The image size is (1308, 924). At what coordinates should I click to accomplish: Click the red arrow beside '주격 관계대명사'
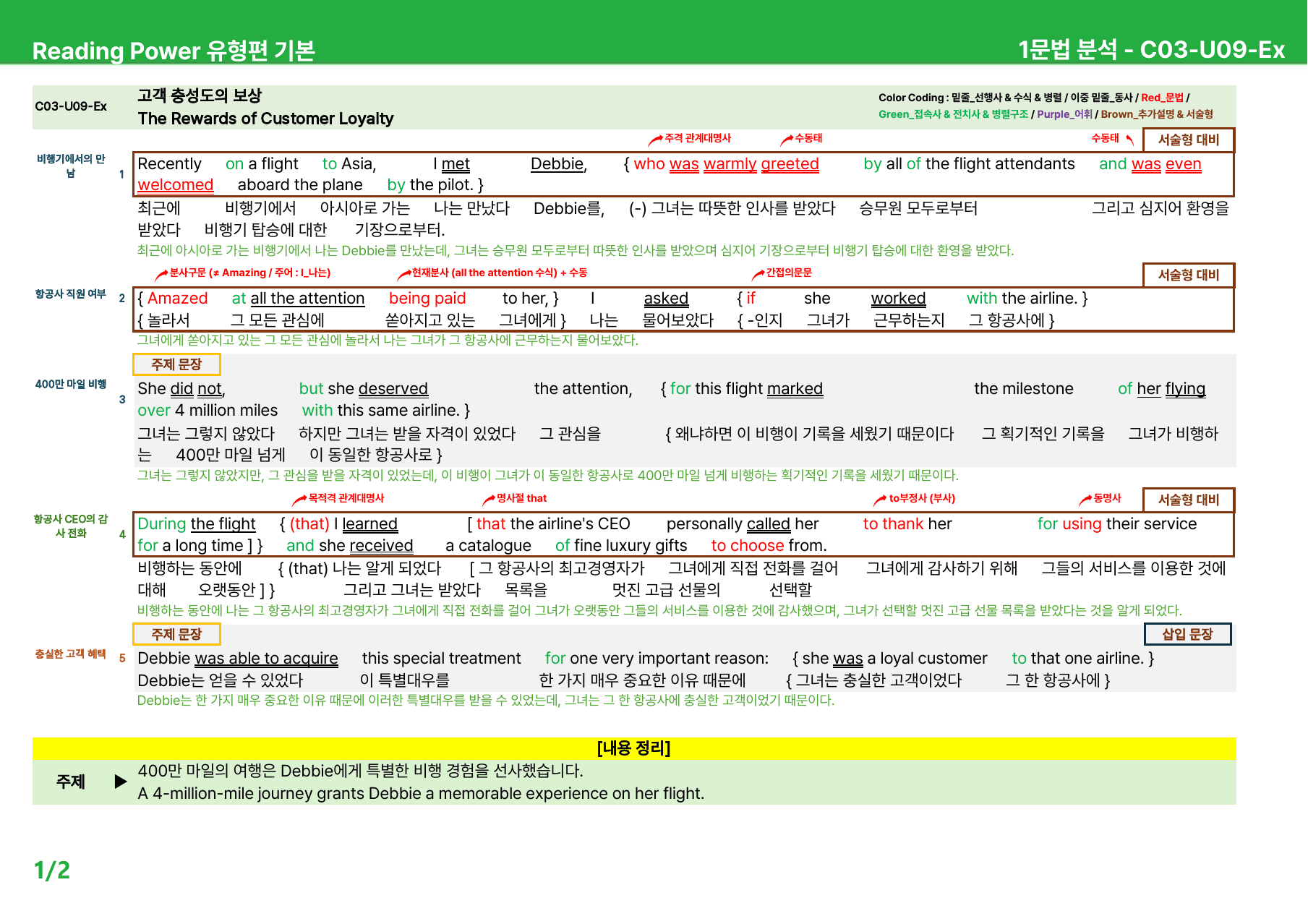[x=655, y=140]
